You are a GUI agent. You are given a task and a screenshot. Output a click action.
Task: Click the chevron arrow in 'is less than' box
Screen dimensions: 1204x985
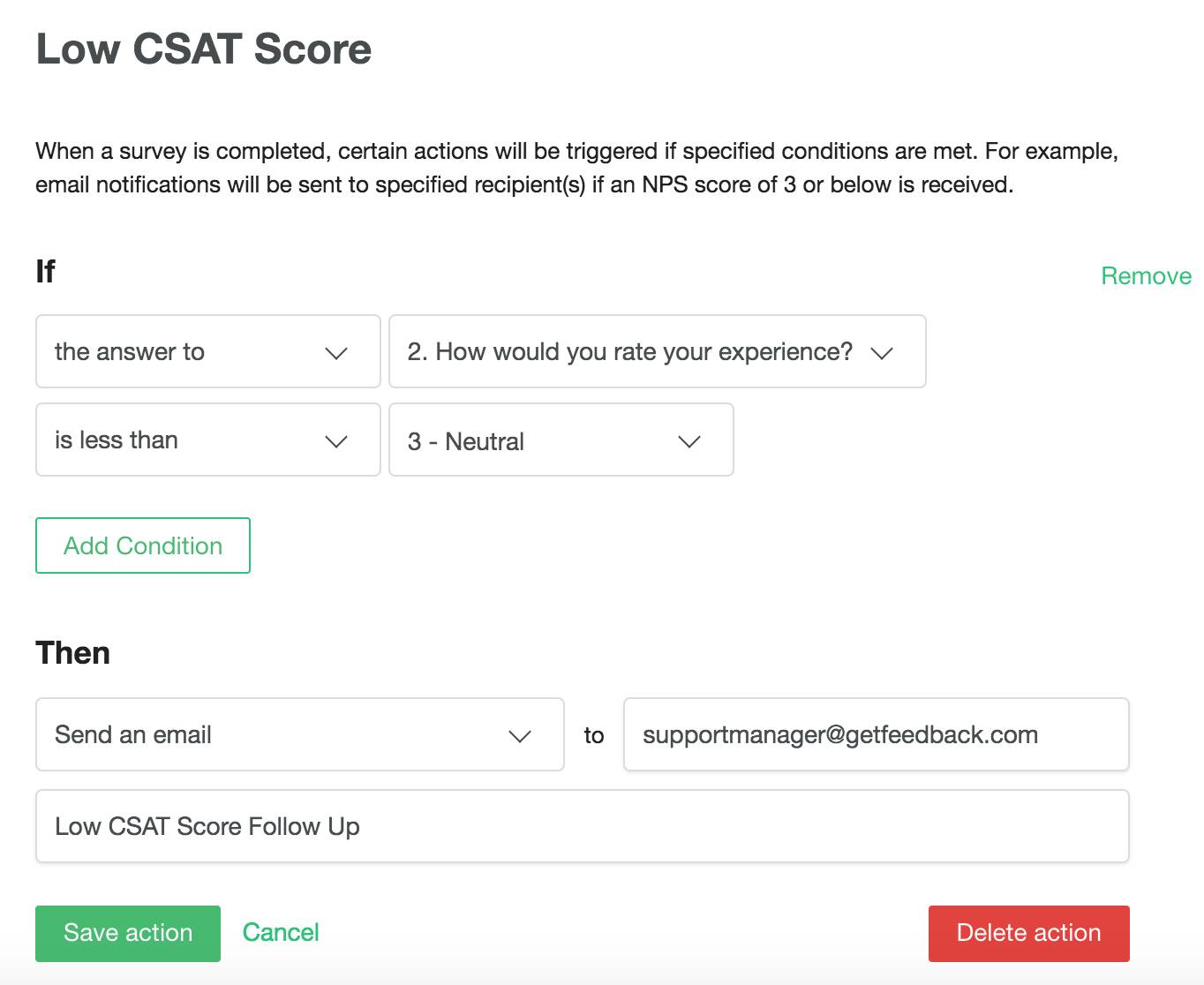click(336, 441)
